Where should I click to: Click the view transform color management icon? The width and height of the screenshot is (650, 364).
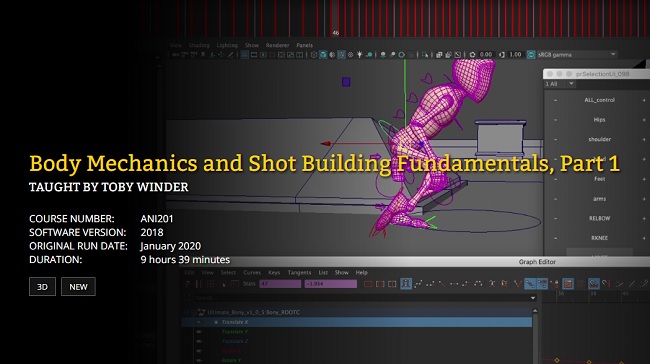tap(531, 55)
